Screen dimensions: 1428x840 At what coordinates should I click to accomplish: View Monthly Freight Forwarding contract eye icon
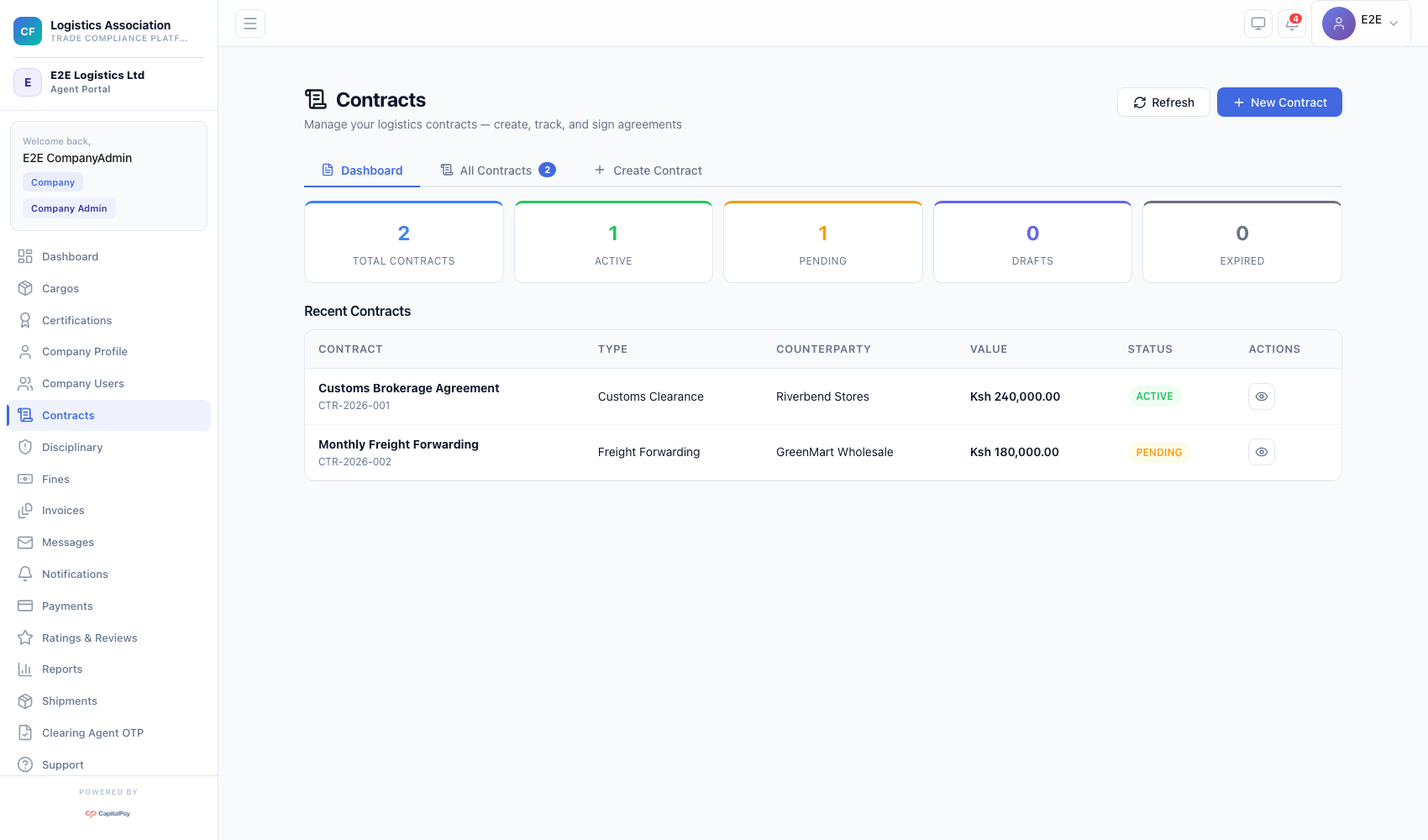pyautogui.click(x=1261, y=452)
